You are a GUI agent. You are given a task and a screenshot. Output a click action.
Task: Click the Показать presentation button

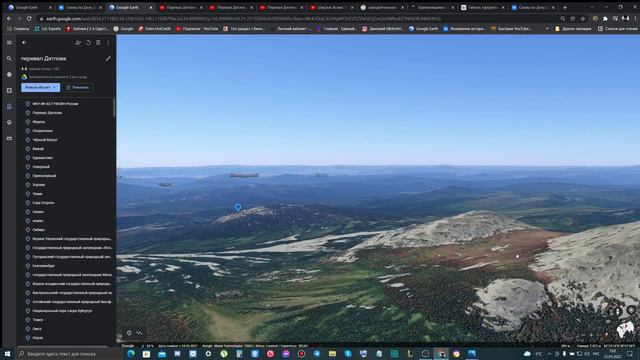pyautogui.click(x=78, y=87)
